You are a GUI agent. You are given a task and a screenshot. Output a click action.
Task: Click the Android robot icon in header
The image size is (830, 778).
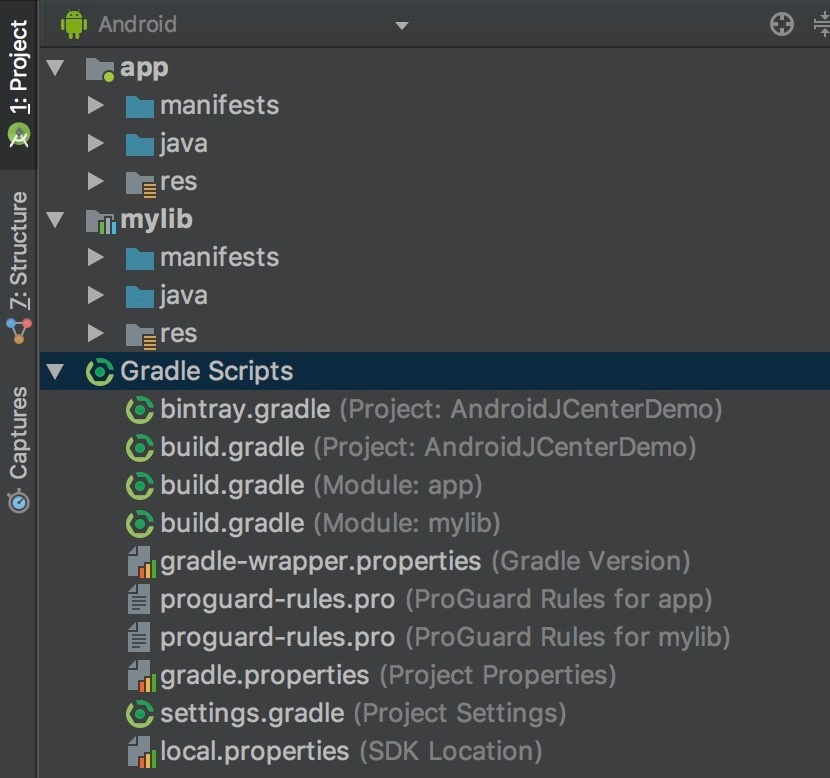[74, 24]
